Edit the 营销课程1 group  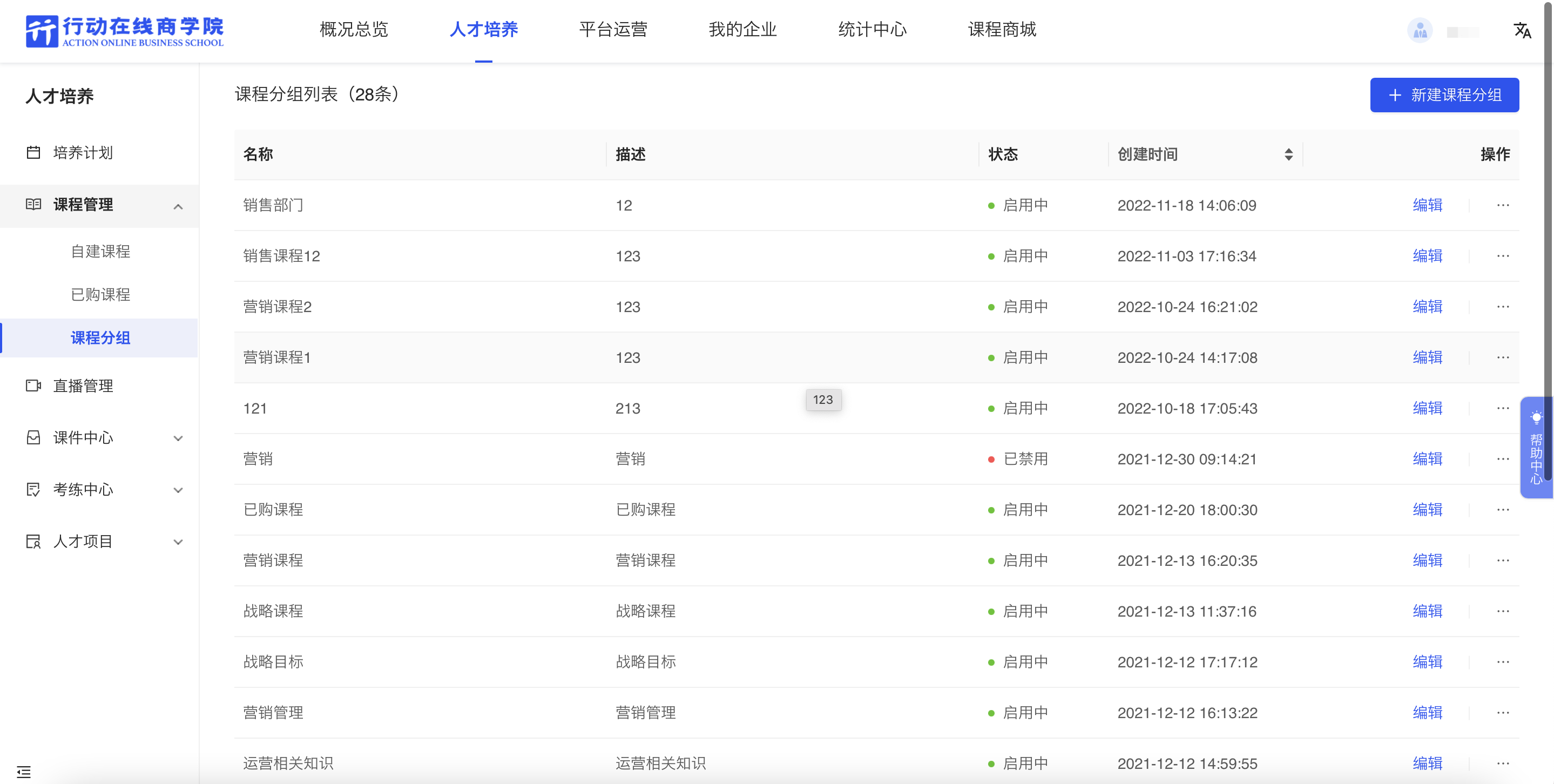coord(1427,357)
